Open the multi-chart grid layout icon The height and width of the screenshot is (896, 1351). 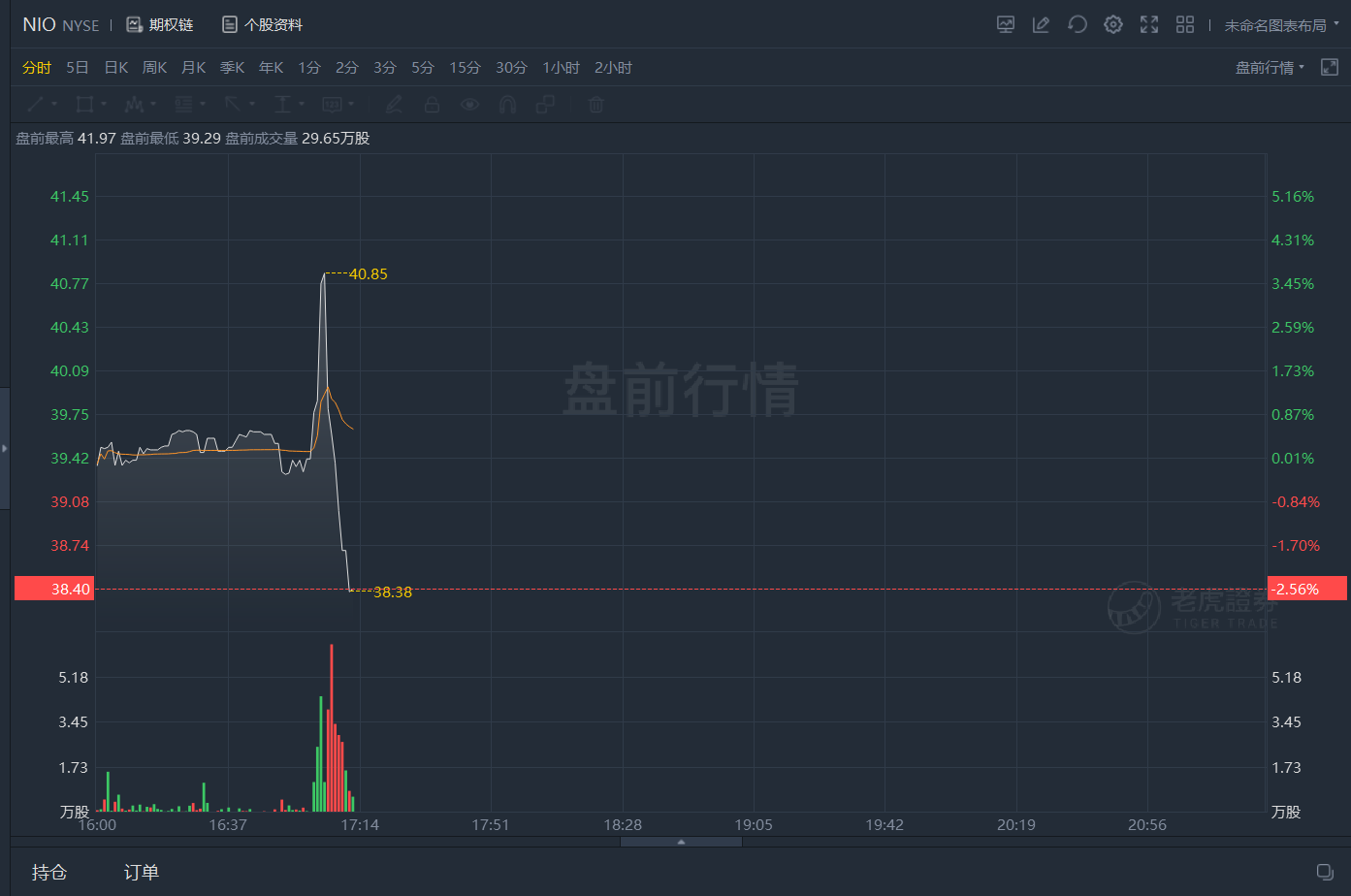1185,25
